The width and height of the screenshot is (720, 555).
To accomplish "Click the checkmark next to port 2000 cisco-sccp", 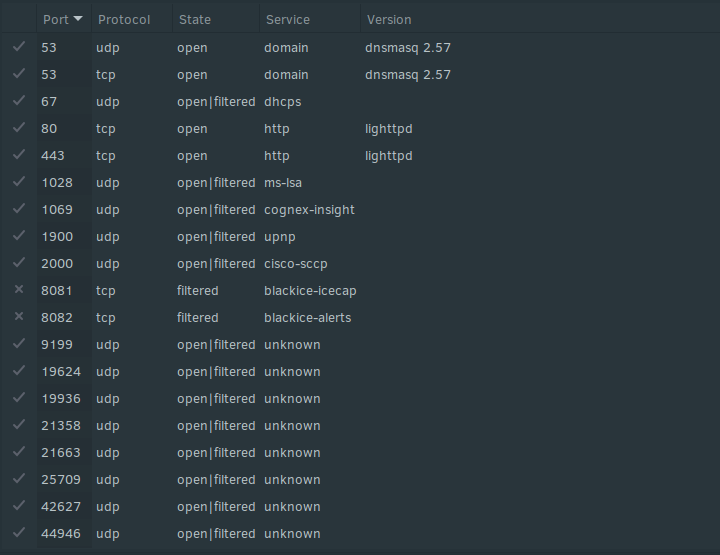I will pos(18,262).
